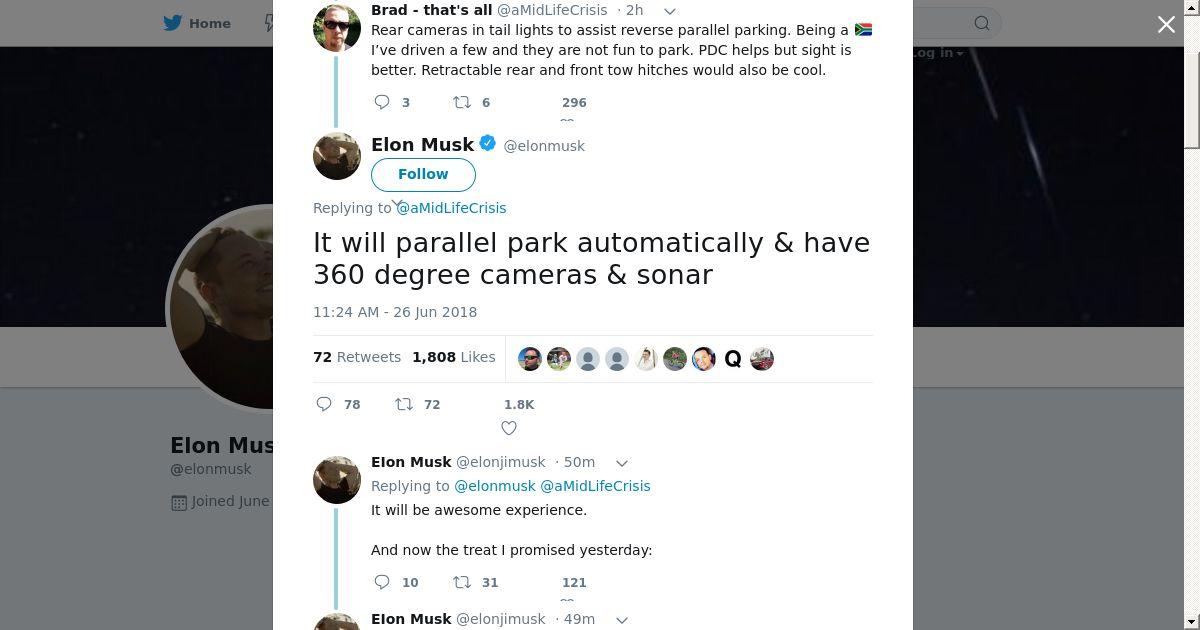The height and width of the screenshot is (630, 1200).
Task: Click the reply icon with 10 replies
Action: pos(382,582)
